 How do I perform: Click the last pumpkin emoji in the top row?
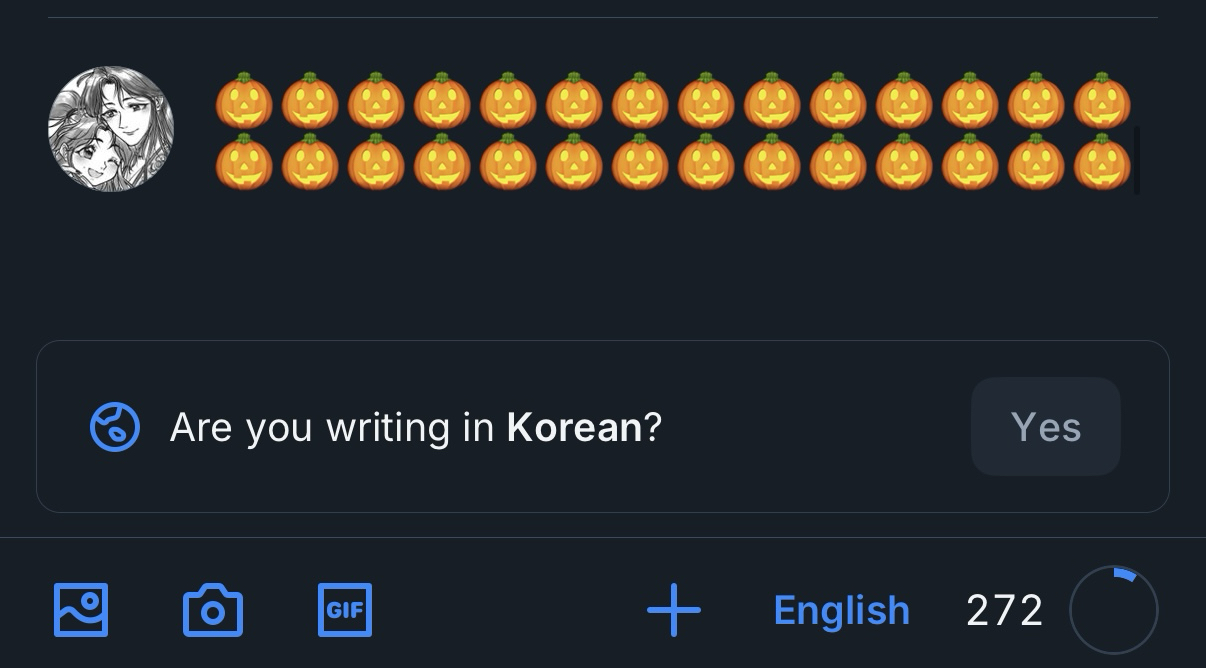click(1102, 100)
